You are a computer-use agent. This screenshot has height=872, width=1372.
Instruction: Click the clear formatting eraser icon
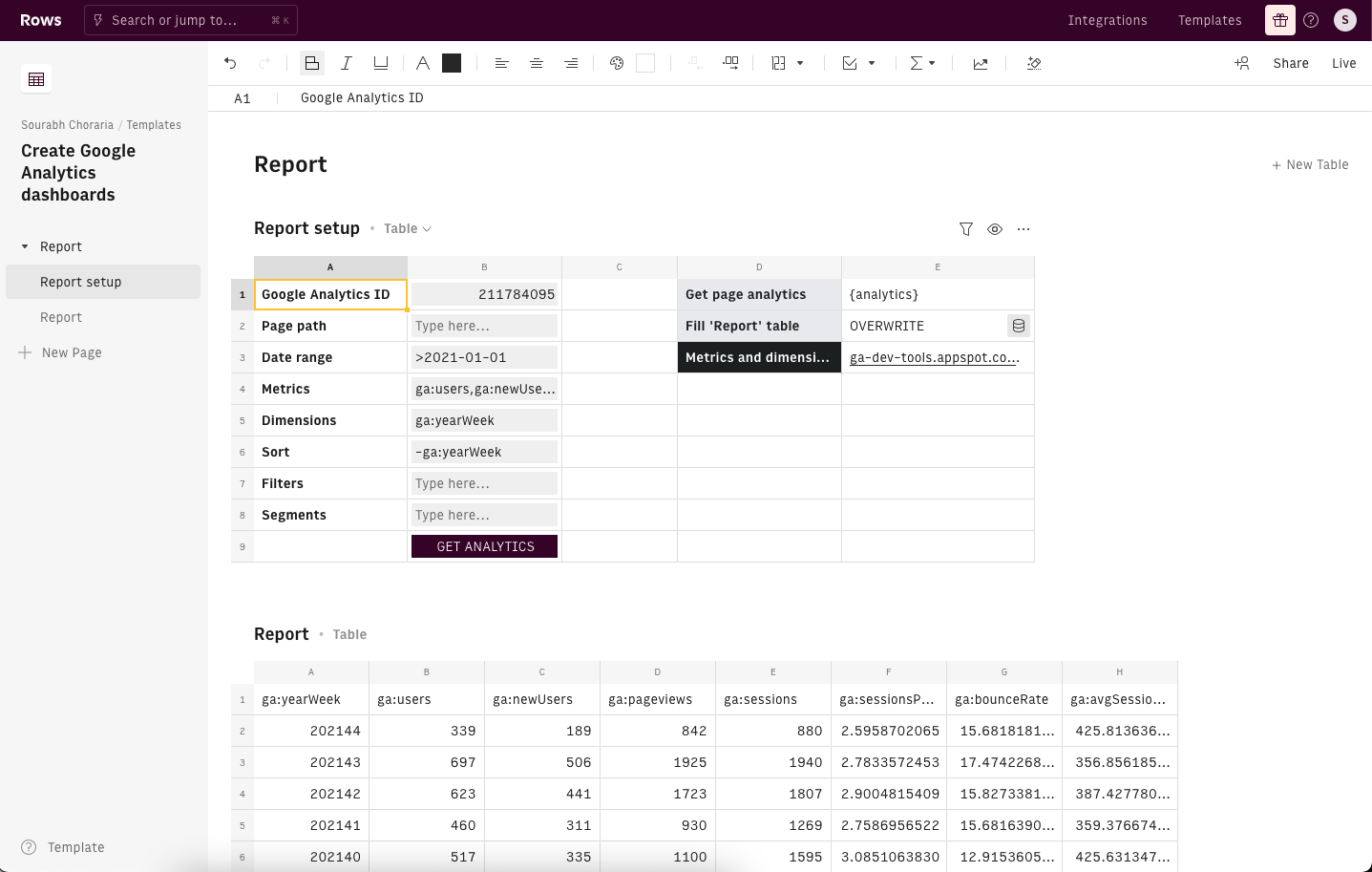pos(1034,63)
